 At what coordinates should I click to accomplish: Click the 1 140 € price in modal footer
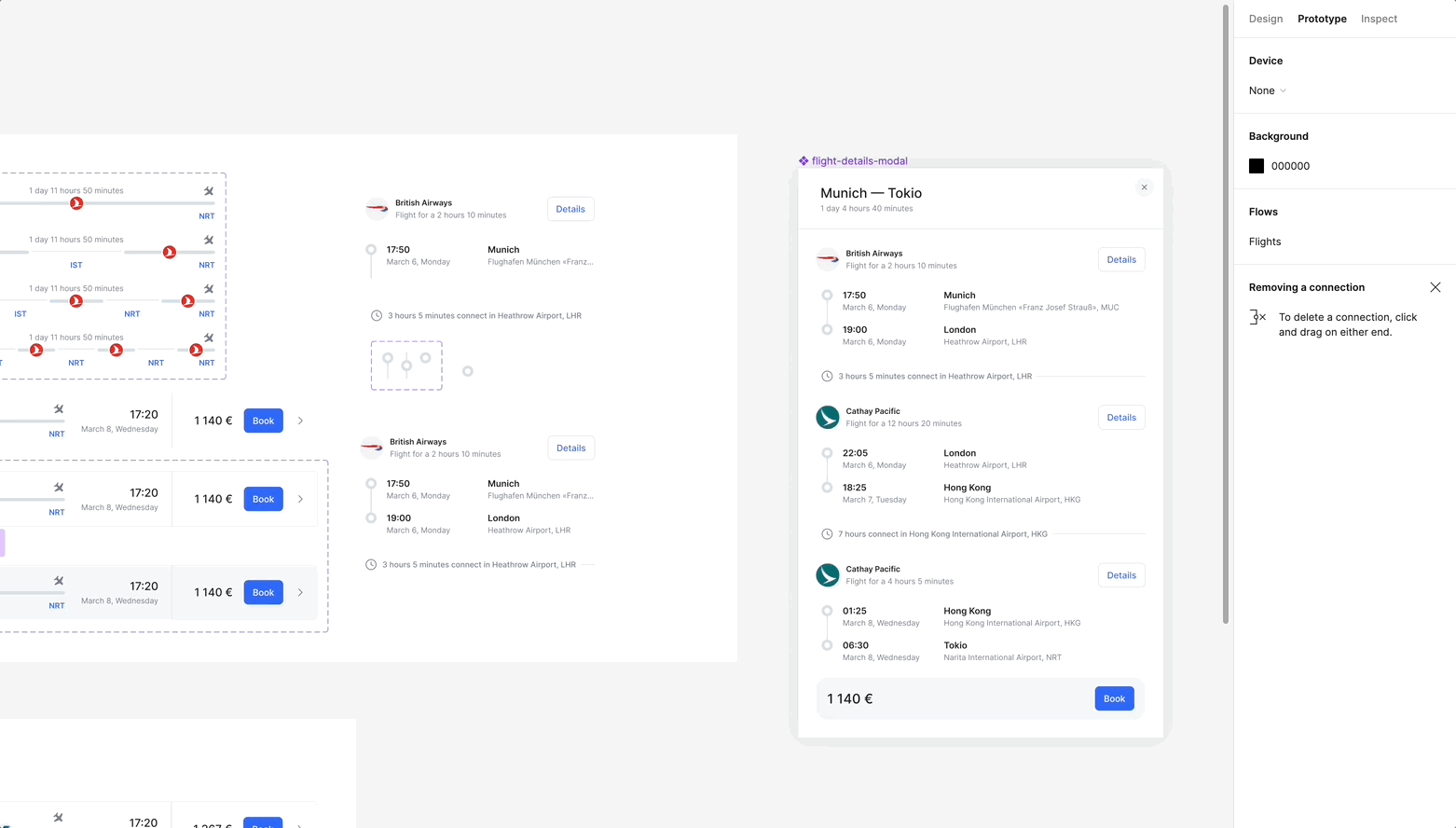pos(850,698)
